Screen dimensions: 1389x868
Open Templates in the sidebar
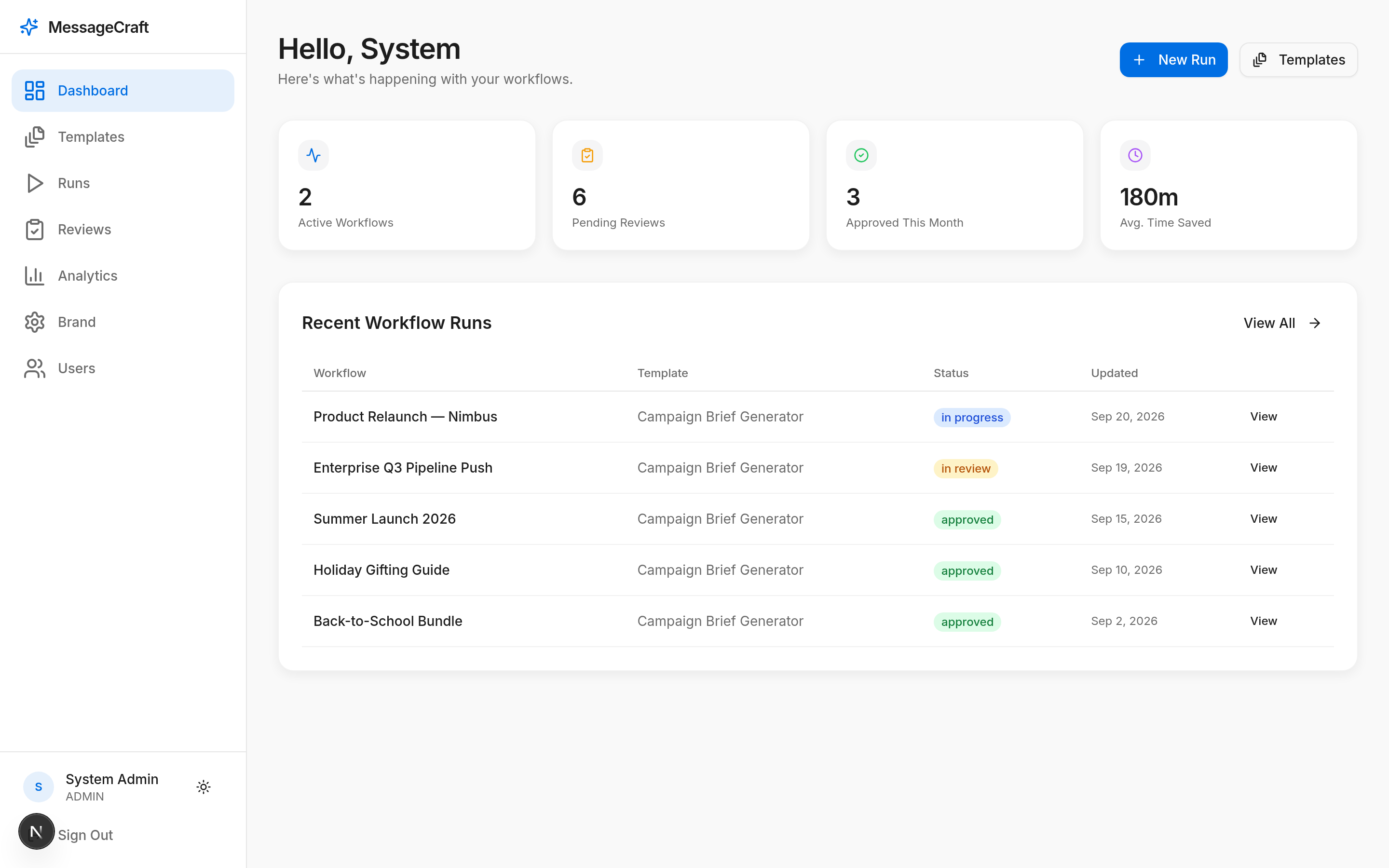click(123, 136)
